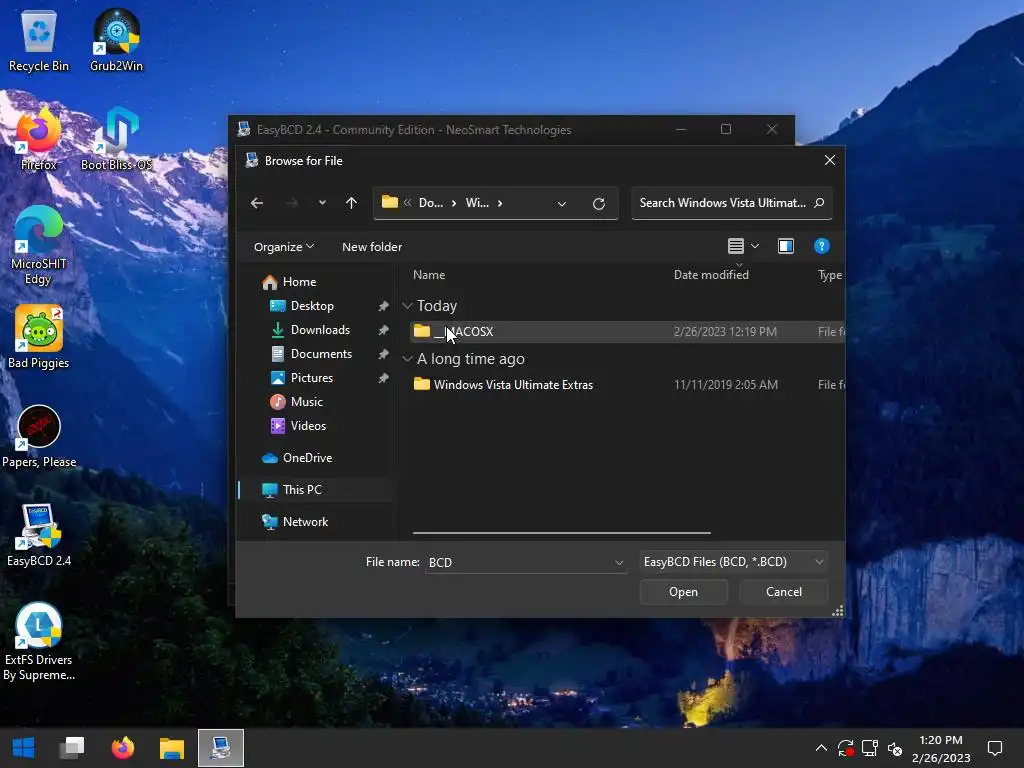Close the Browse for File dialog
This screenshot has height=768, width=1024.
829,160
